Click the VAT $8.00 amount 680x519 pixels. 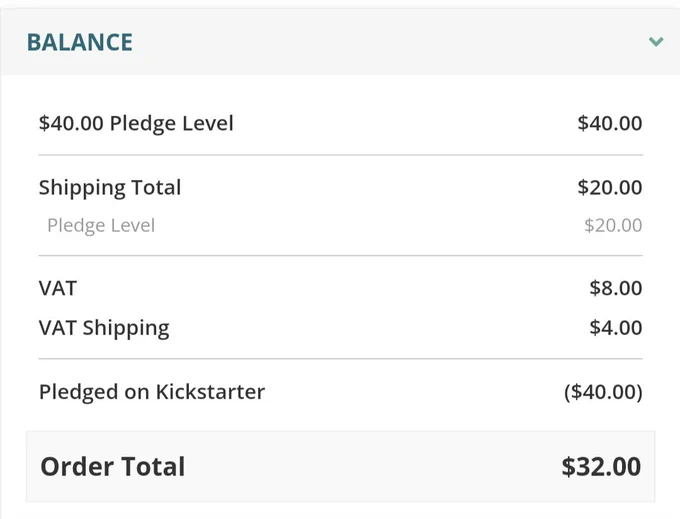click(x=616, y=288)
